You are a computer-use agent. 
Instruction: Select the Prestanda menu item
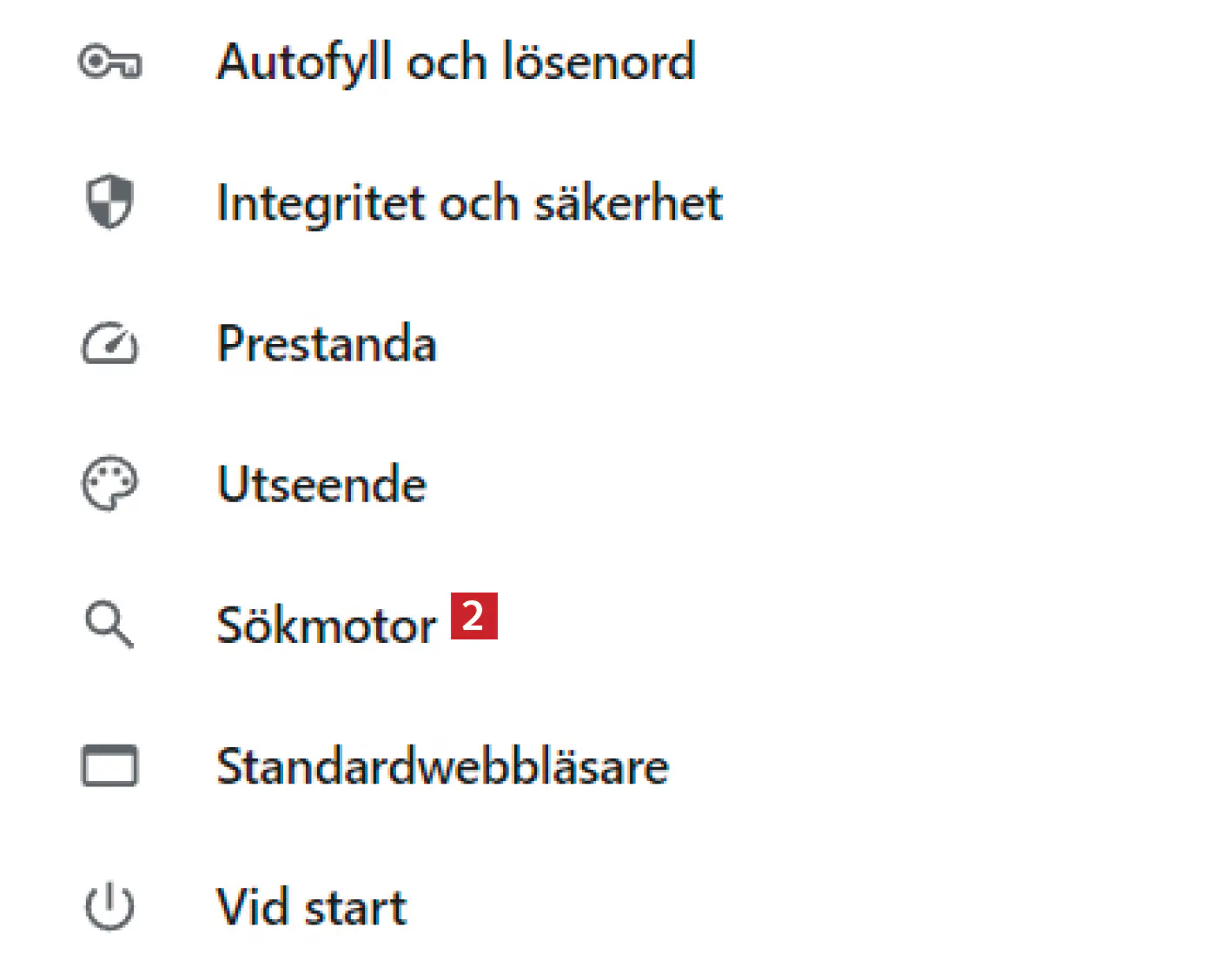coord(327,344)
